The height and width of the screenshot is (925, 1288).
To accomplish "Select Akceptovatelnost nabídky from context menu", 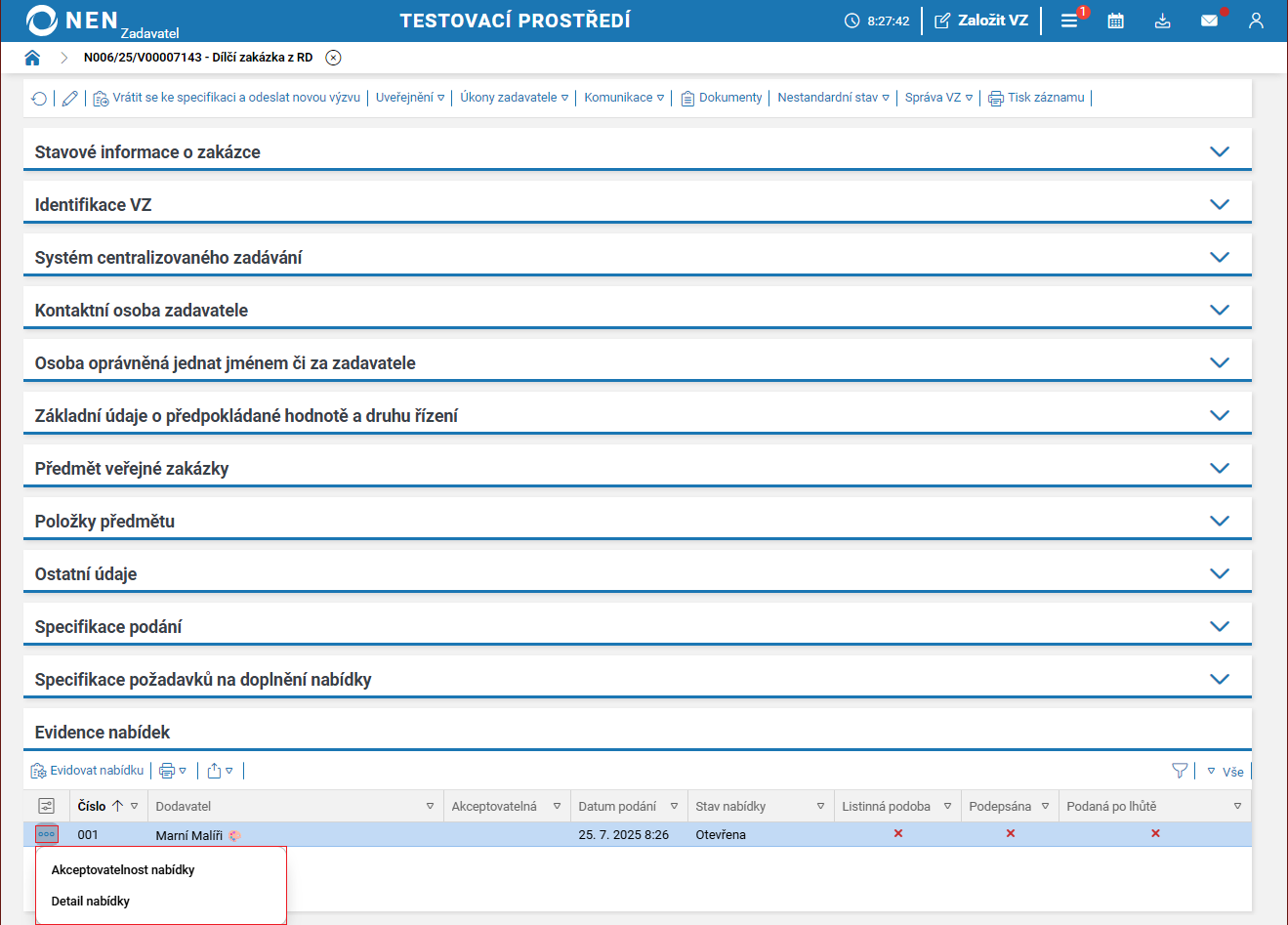I will point(123,870).
